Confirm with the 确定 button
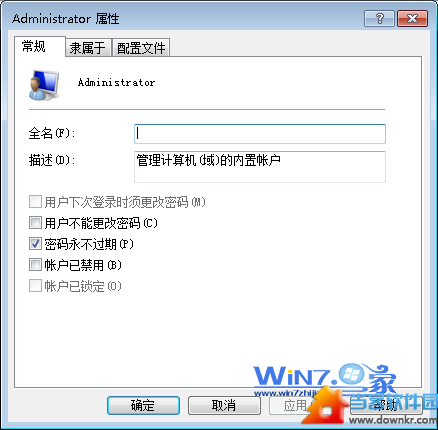The image size is (438, 430). click(x=143, y=405)
